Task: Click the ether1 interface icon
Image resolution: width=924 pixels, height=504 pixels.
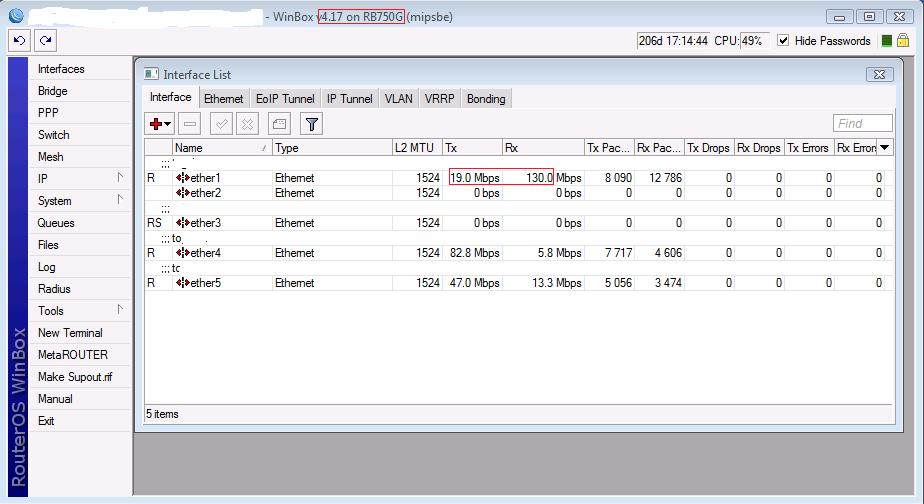Action: tap(183, 177)
